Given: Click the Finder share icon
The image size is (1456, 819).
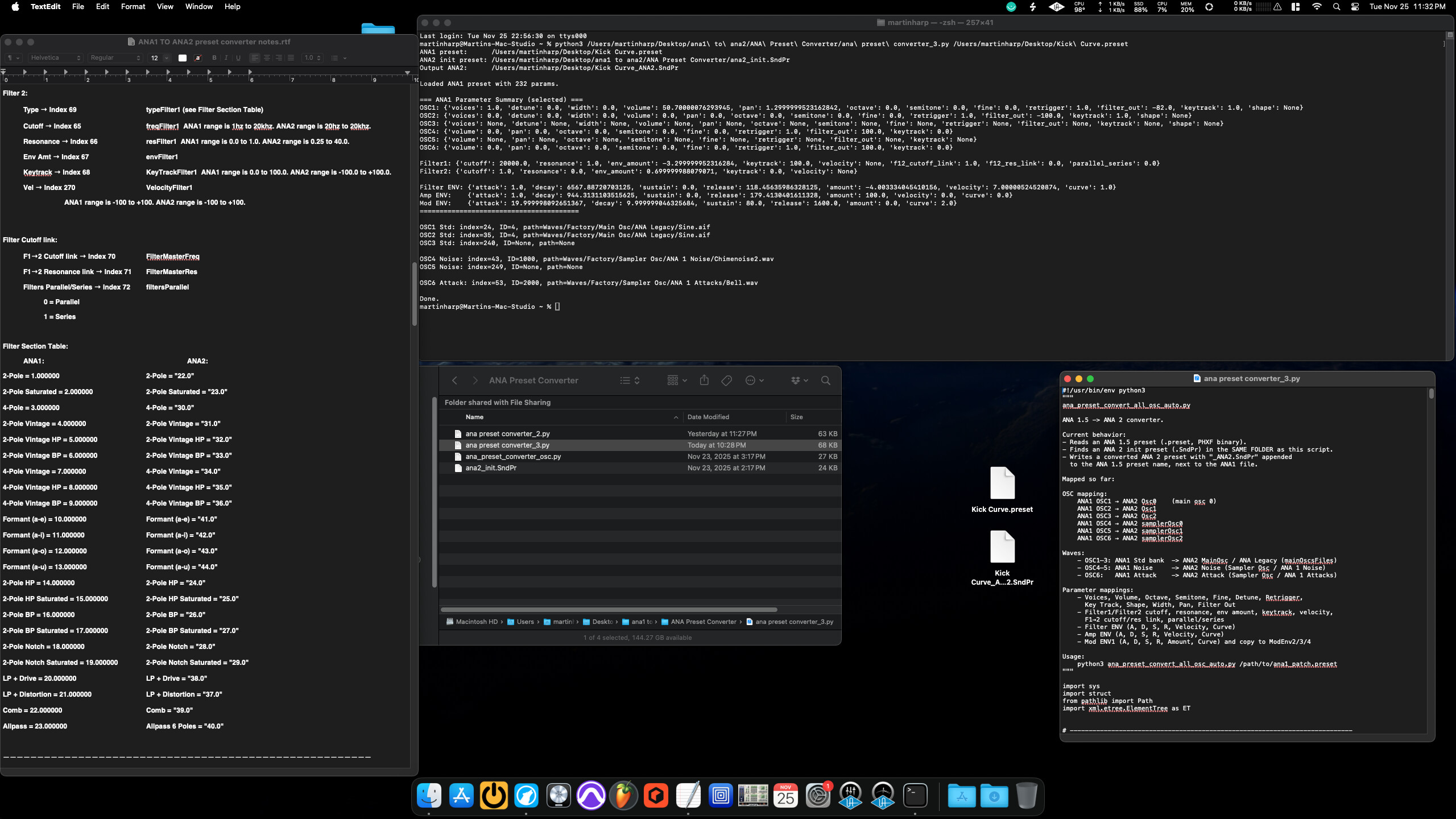Looking at the screenshot, I should tap(704, 380).
